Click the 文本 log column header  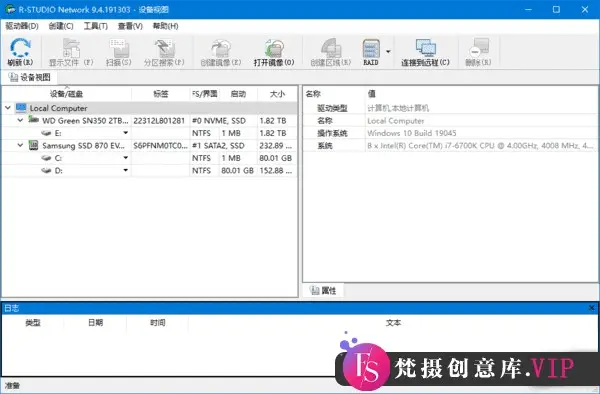393,323
